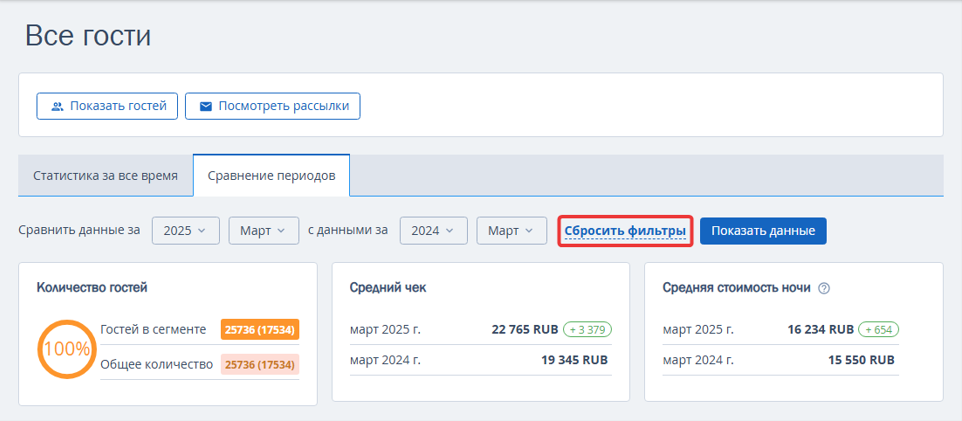
Task: Click help icon next to Средняя стоимость ночи
Action: [824, 288]
